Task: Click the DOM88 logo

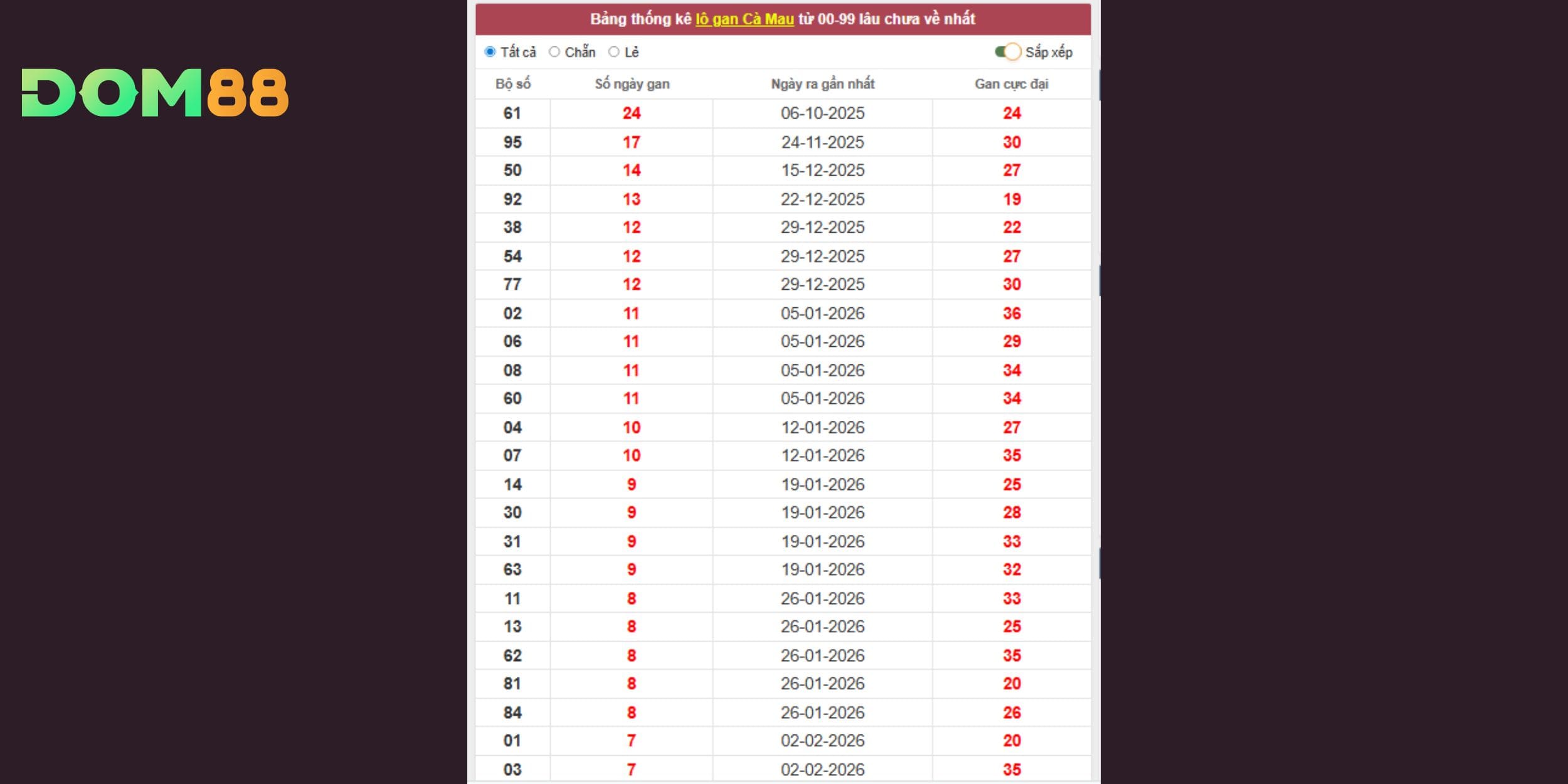Action: pos(155,93)
